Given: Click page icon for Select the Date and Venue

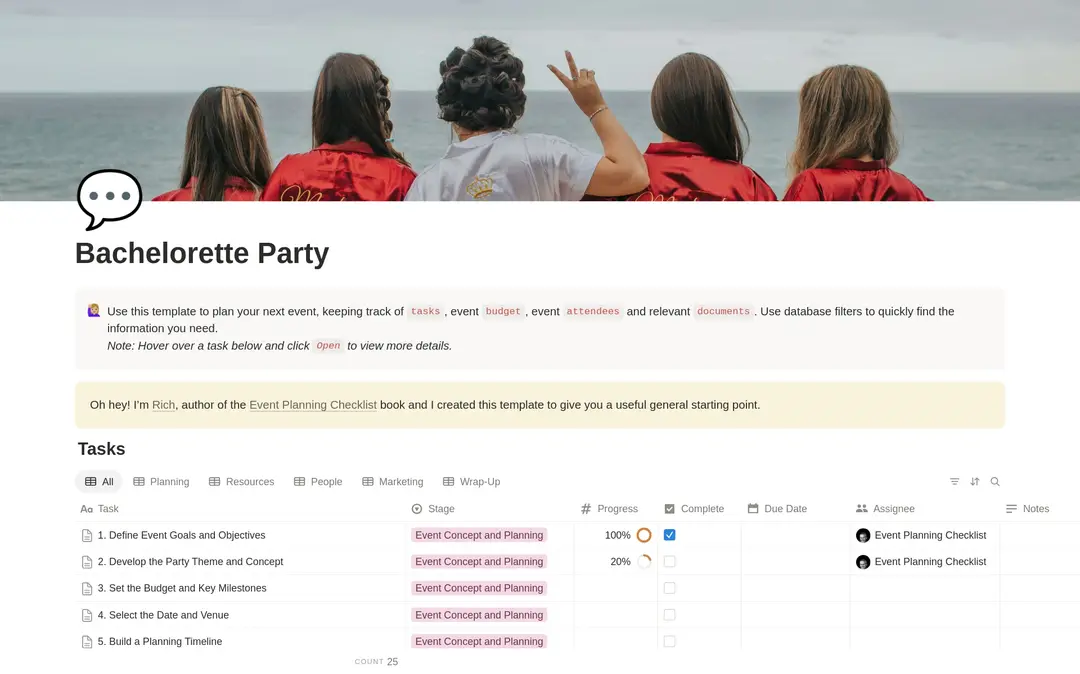Looking at the screenshot, I should click(87, 615).
